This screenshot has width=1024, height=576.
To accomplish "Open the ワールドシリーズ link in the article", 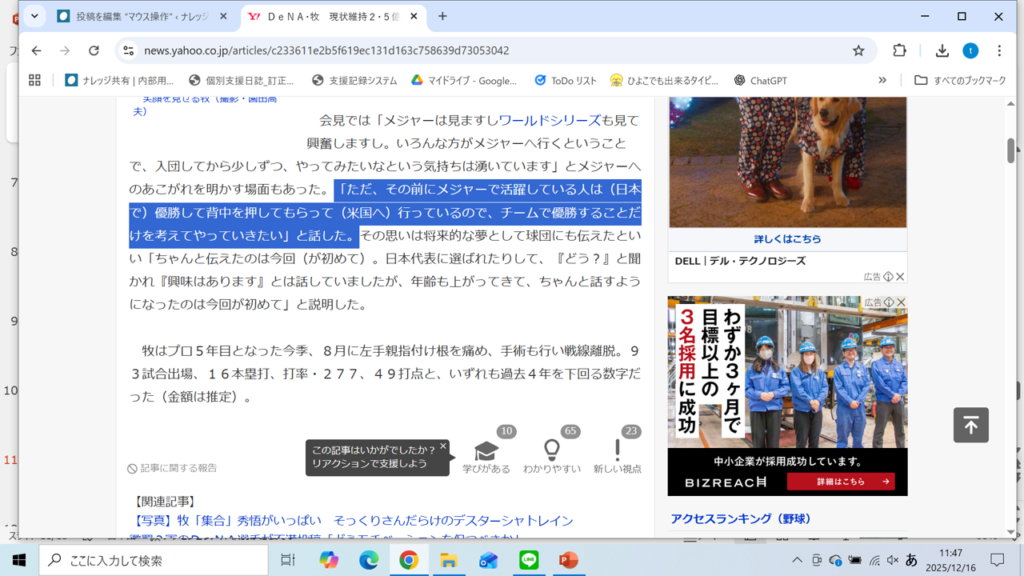I will (550, 120).
